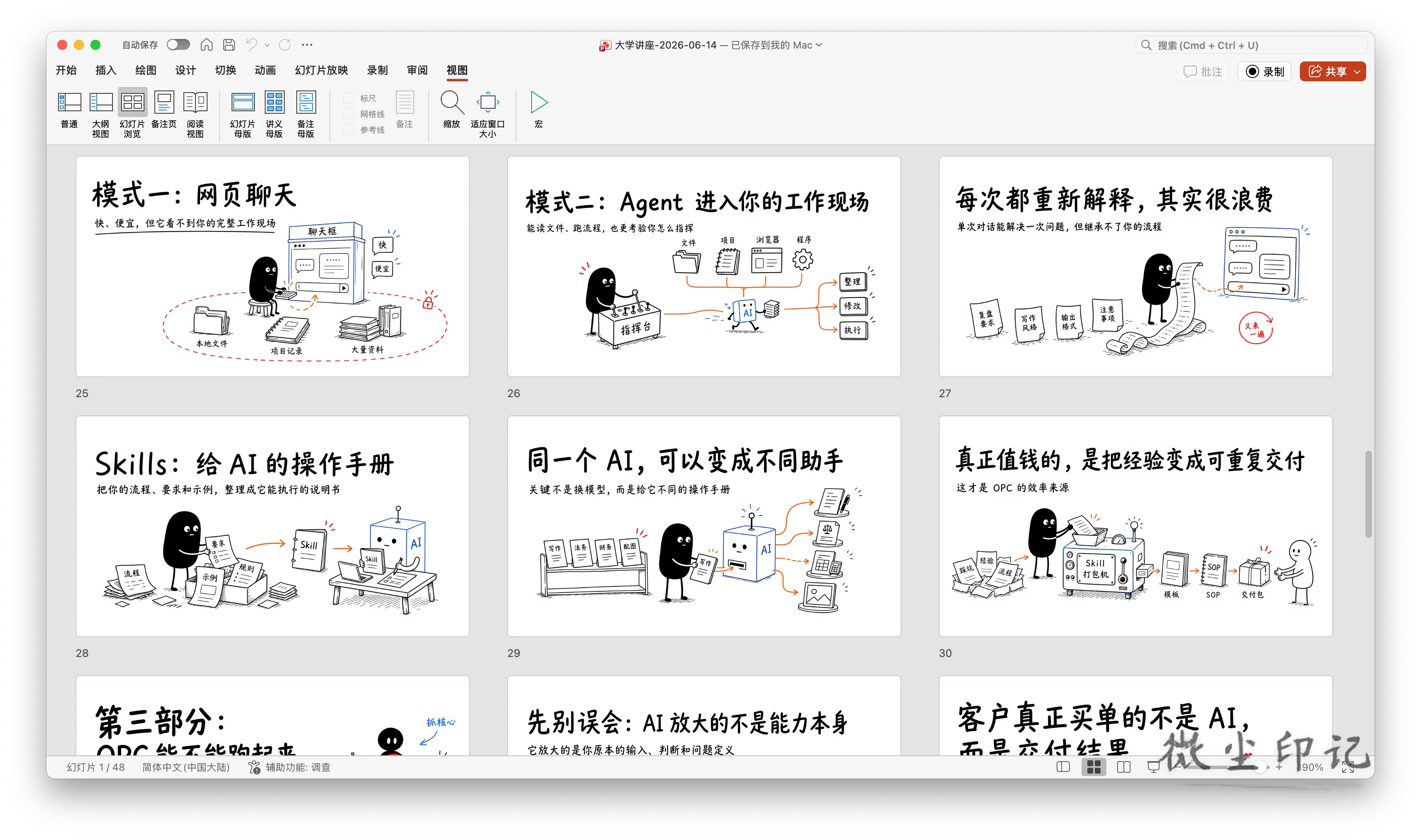Viewport: 1421px width, 840px height.
Task: Expand the 共享 share dropdown arrow
Action: click(x=1357, y=72)
